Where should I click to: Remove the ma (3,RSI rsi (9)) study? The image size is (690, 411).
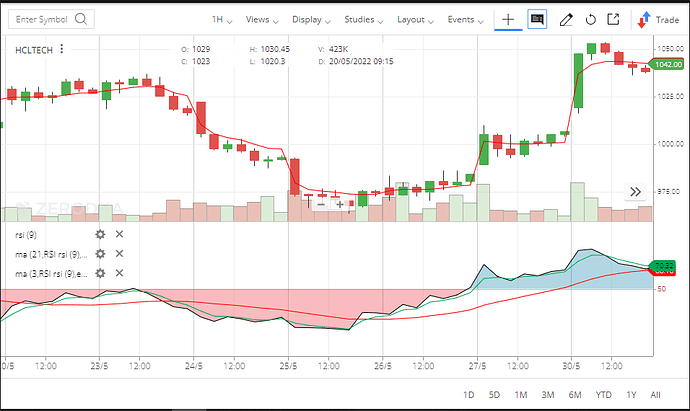pos(119,273)
